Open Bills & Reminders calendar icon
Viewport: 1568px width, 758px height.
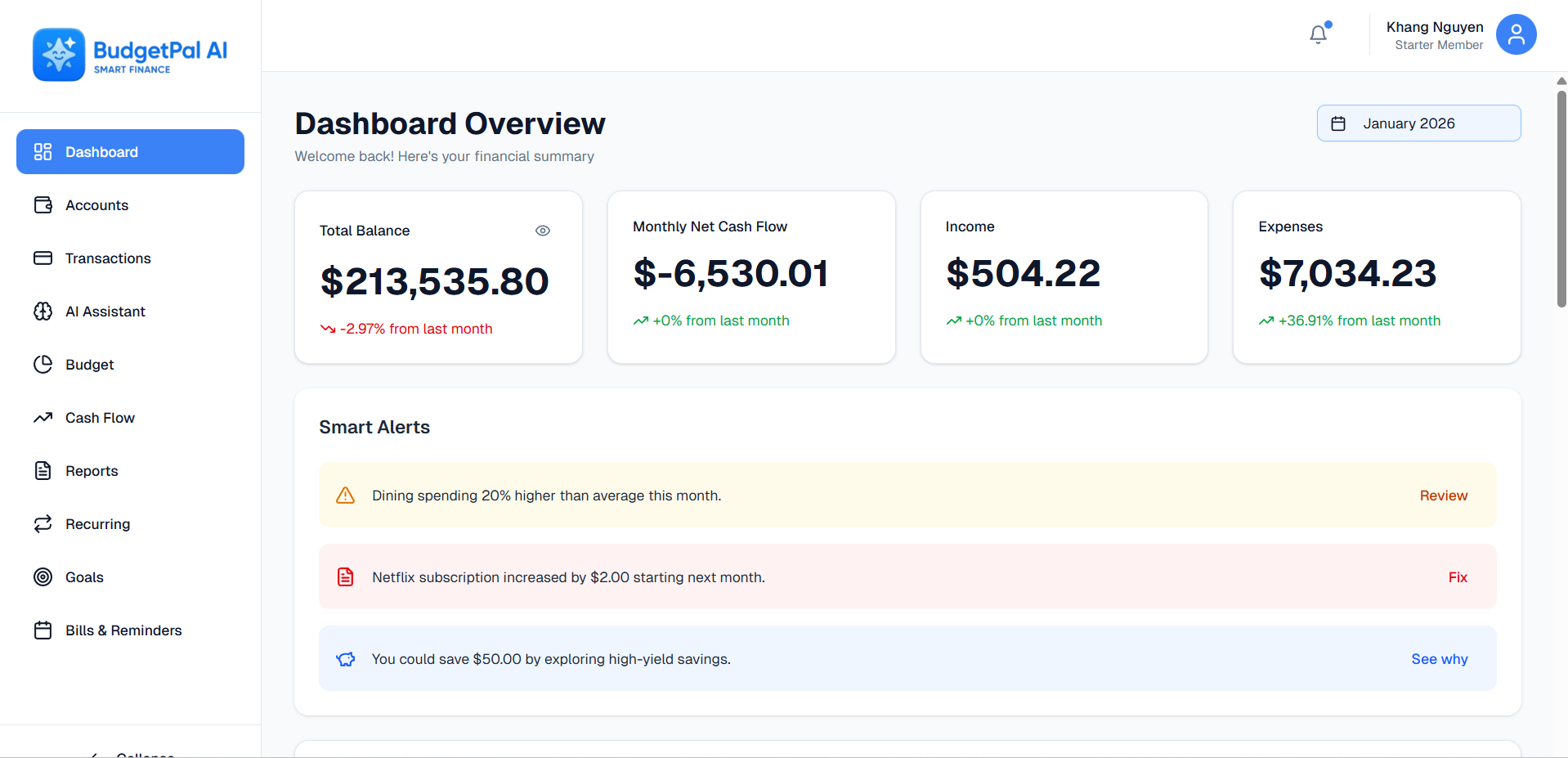[x=43, y=630]
